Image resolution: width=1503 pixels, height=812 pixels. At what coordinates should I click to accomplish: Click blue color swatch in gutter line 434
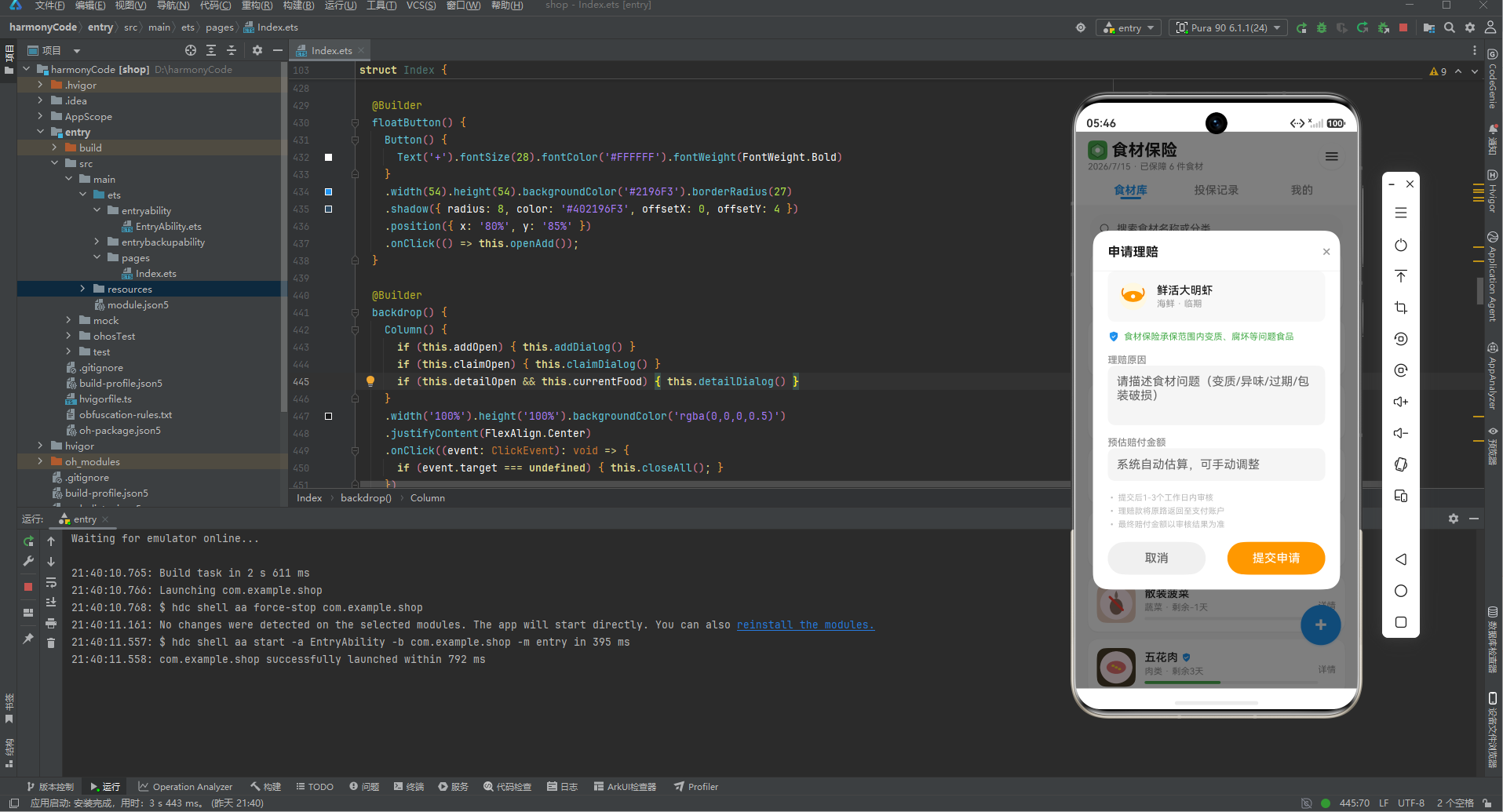click(x=328, y=191)
